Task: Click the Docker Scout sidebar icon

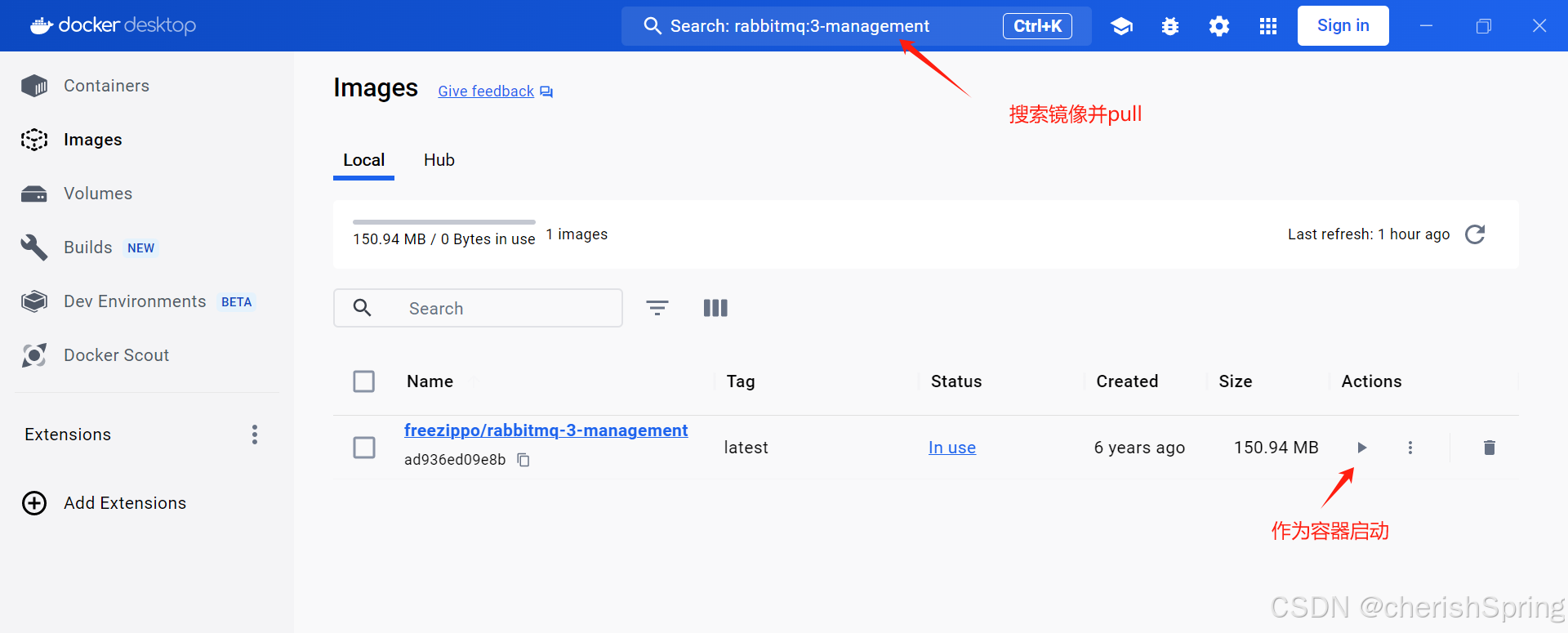Action: click(34, 355)
